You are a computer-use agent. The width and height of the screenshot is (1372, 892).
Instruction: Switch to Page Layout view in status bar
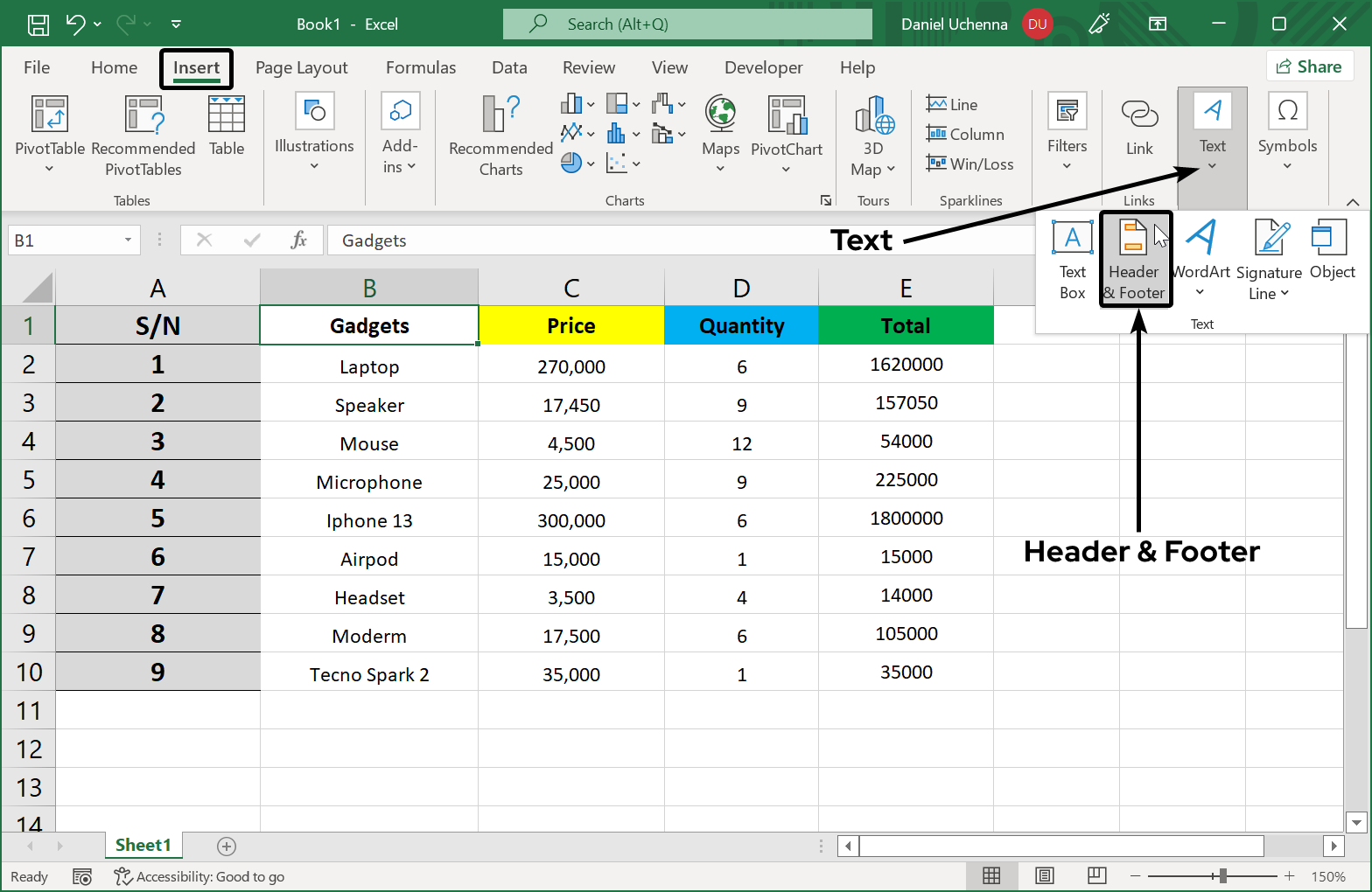[x=1044, y=875]
